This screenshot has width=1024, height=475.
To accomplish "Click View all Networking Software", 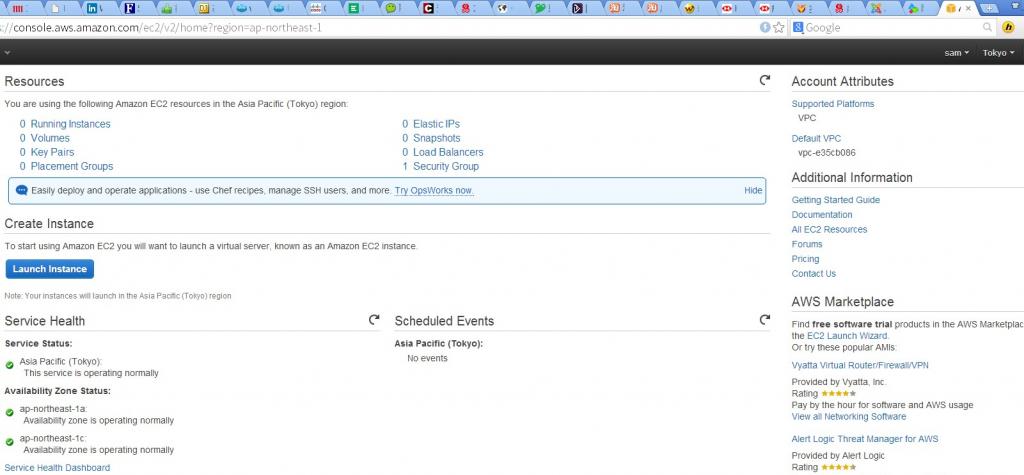I will click(849, 416).
